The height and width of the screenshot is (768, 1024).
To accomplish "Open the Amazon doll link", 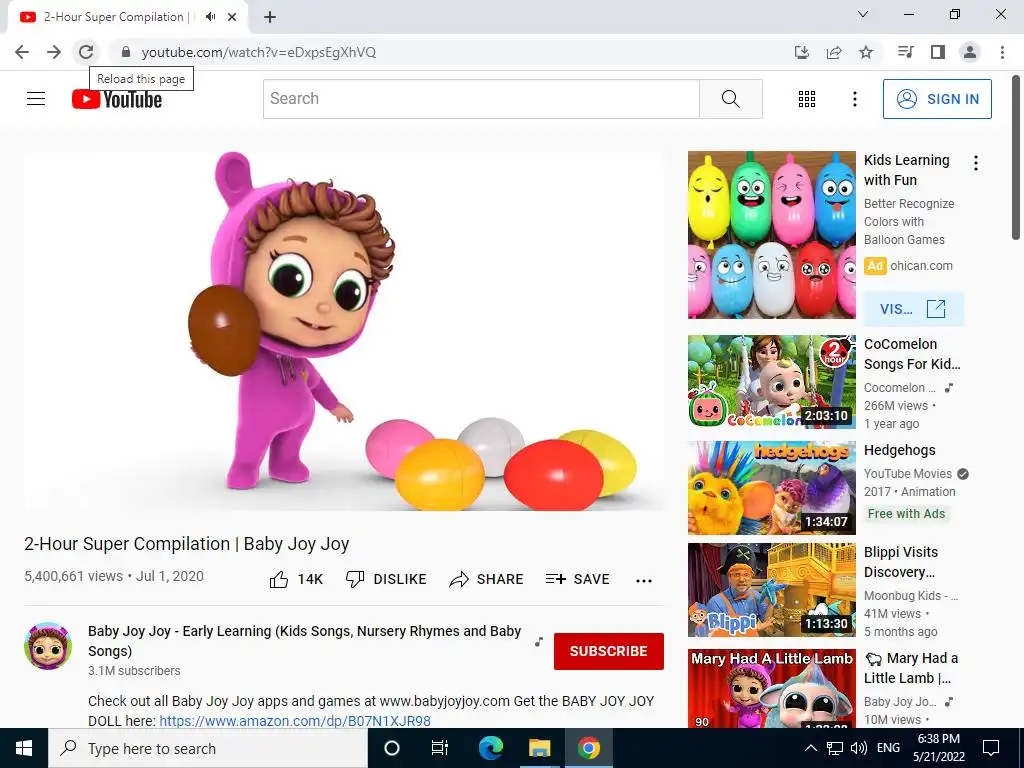I will coord(295,721).
